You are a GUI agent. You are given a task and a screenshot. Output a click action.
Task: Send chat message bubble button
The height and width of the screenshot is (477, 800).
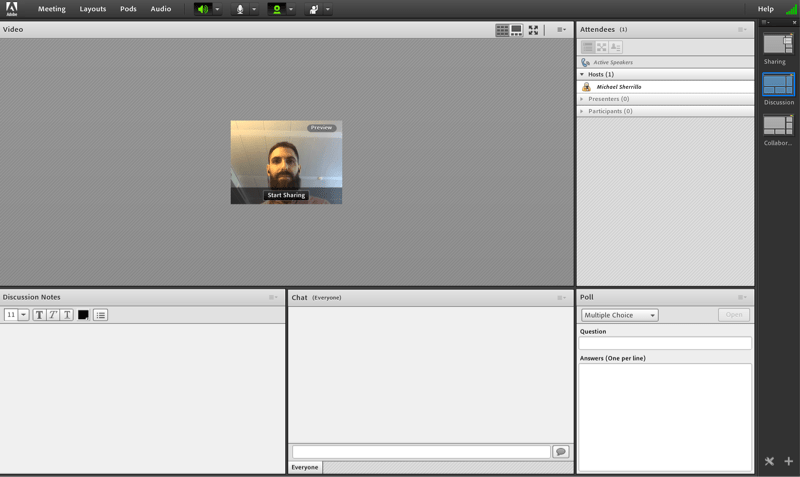pyautogui.click(x=561, y=451)
